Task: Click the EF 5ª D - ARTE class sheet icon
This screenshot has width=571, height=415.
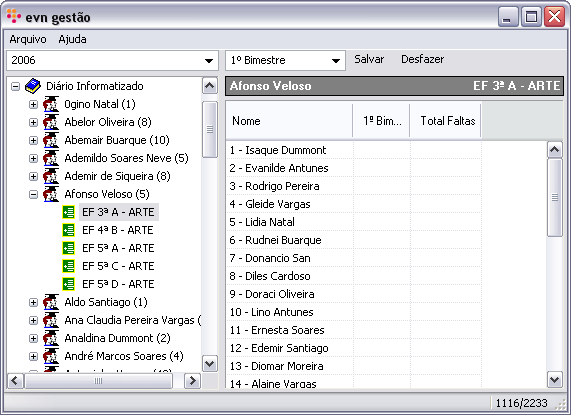Action: coord(68,284)
